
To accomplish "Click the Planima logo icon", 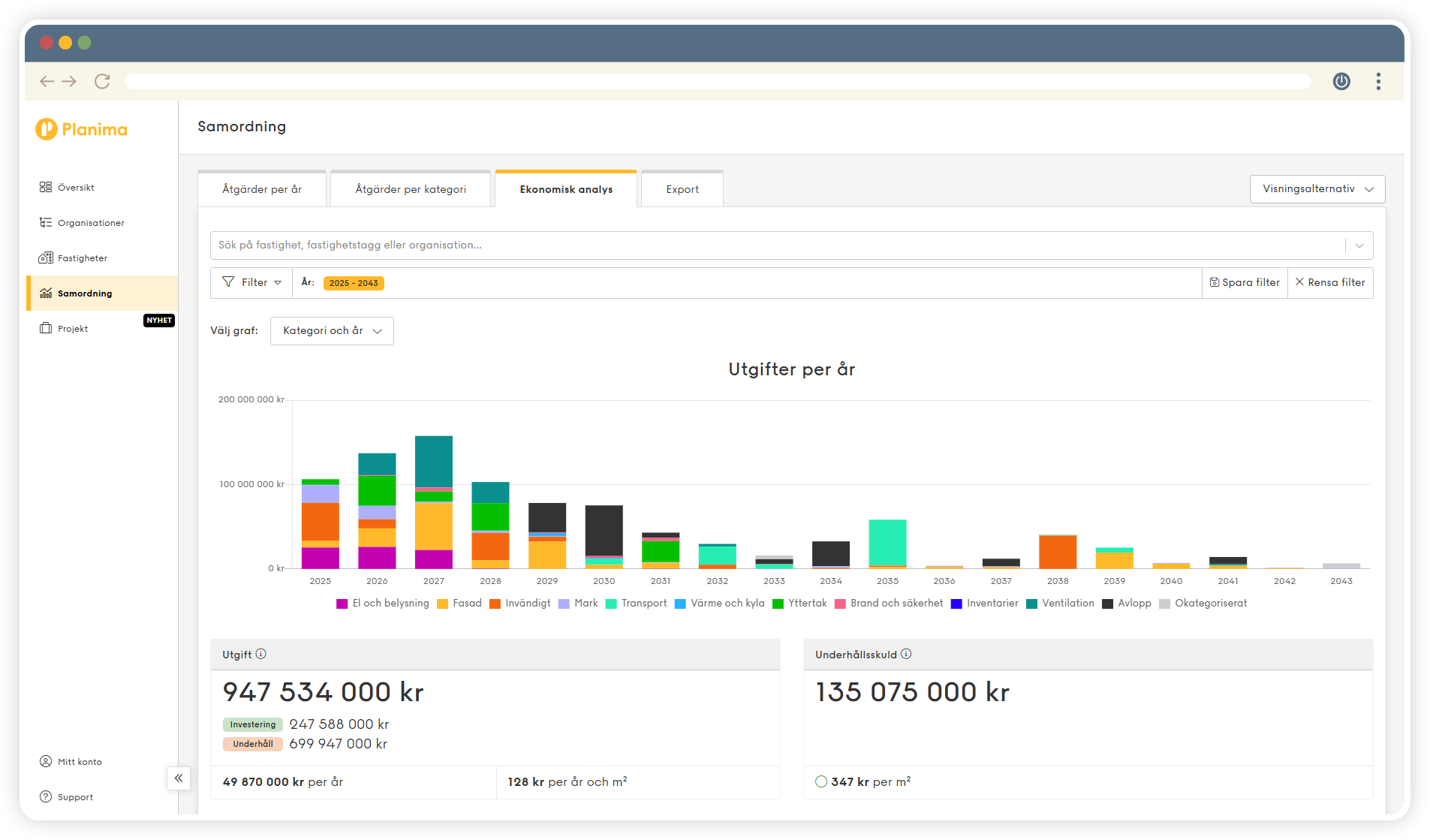I will click(x=47, y=129).
